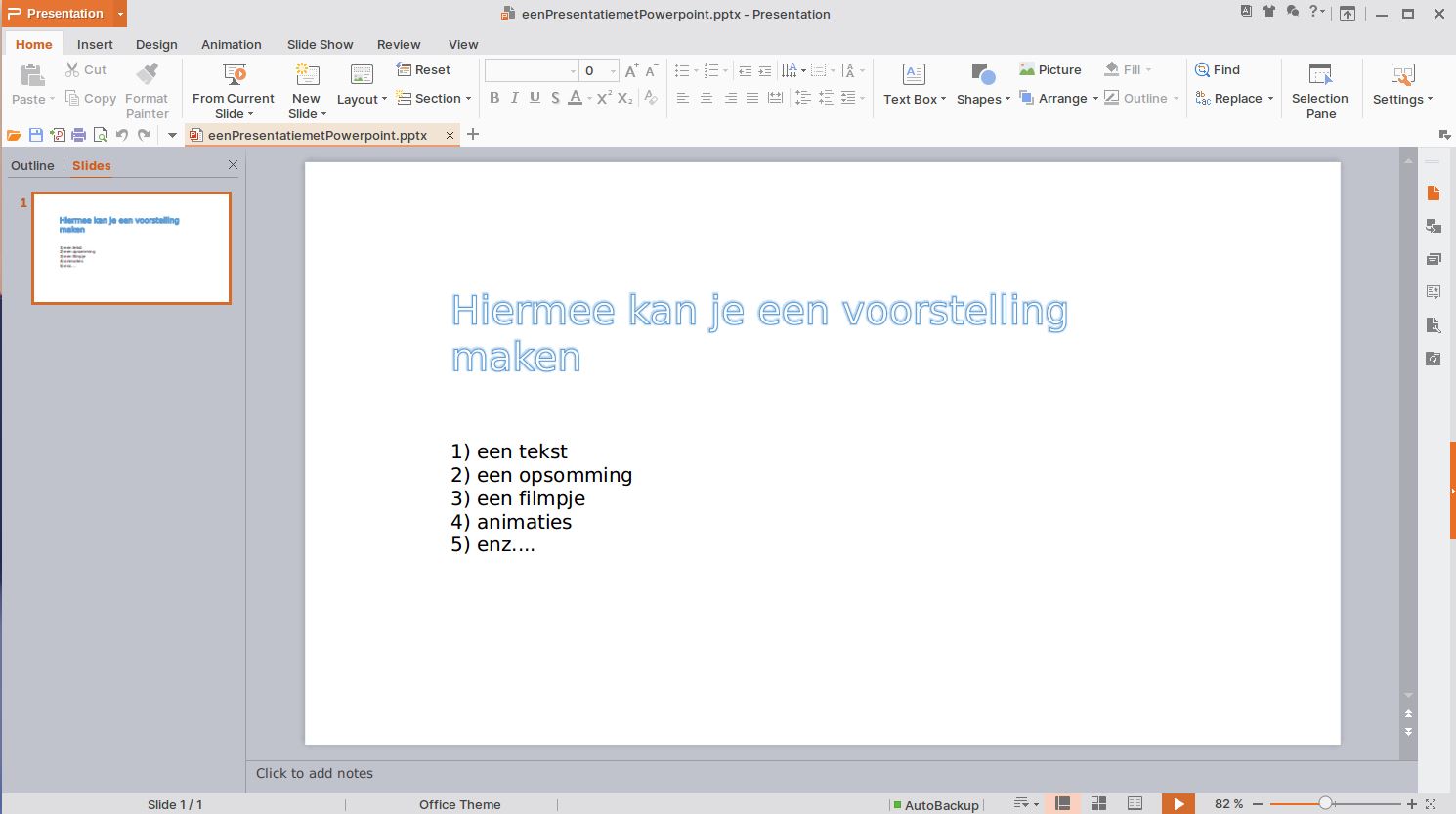Apply the font color
Screen dimensions: 1456x814
coord(576,98)
